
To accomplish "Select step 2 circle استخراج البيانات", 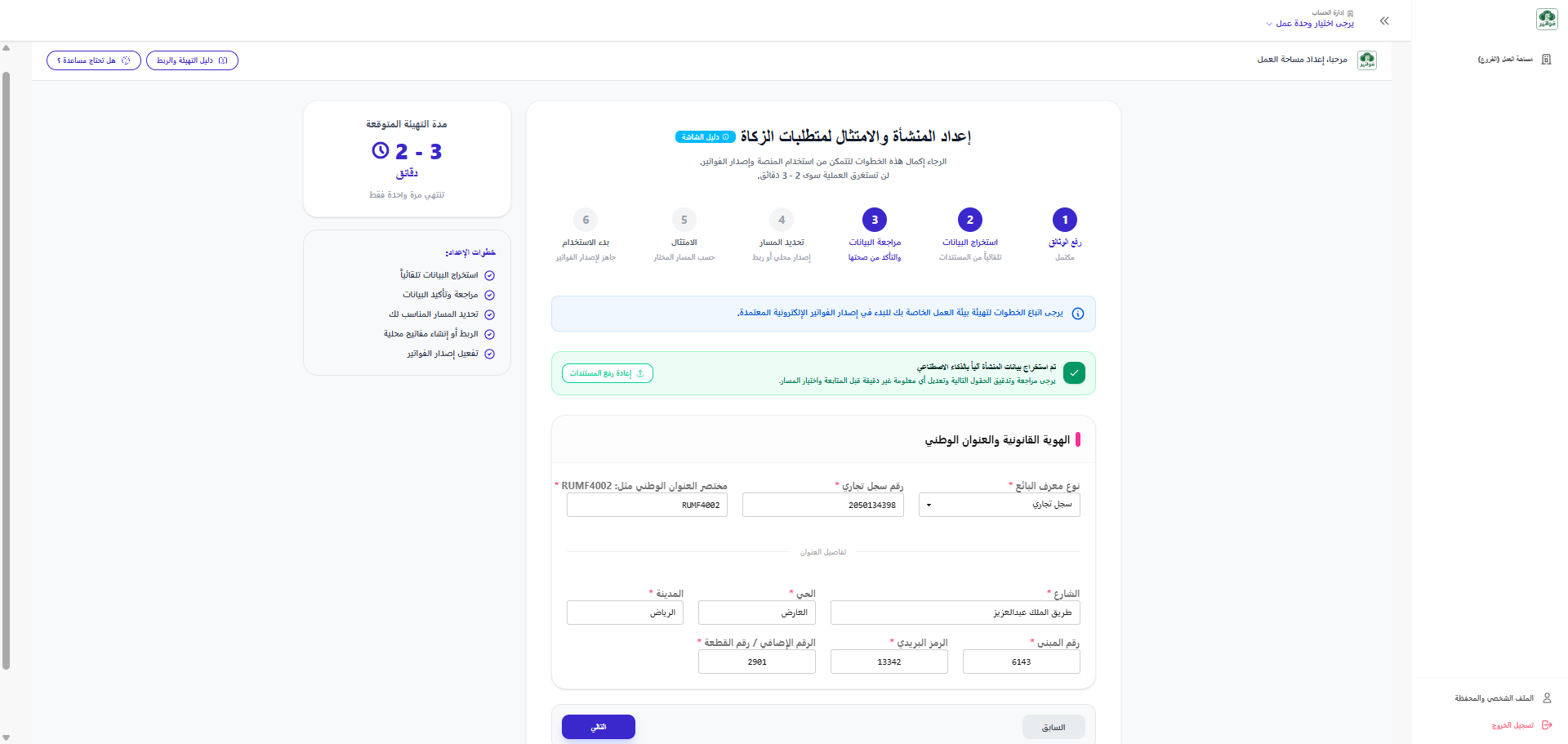I will [x=970, y=220].
